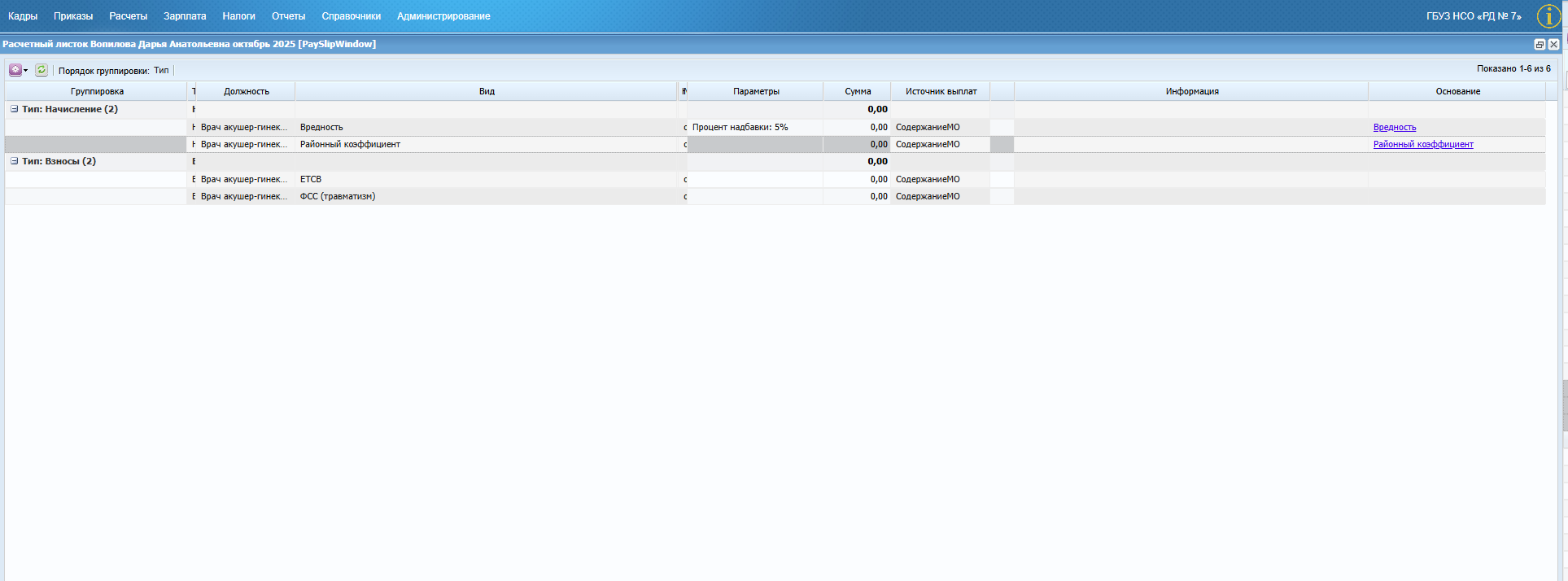Close the PaySlipWindow panel
1568x581 pixels.
1553,44
